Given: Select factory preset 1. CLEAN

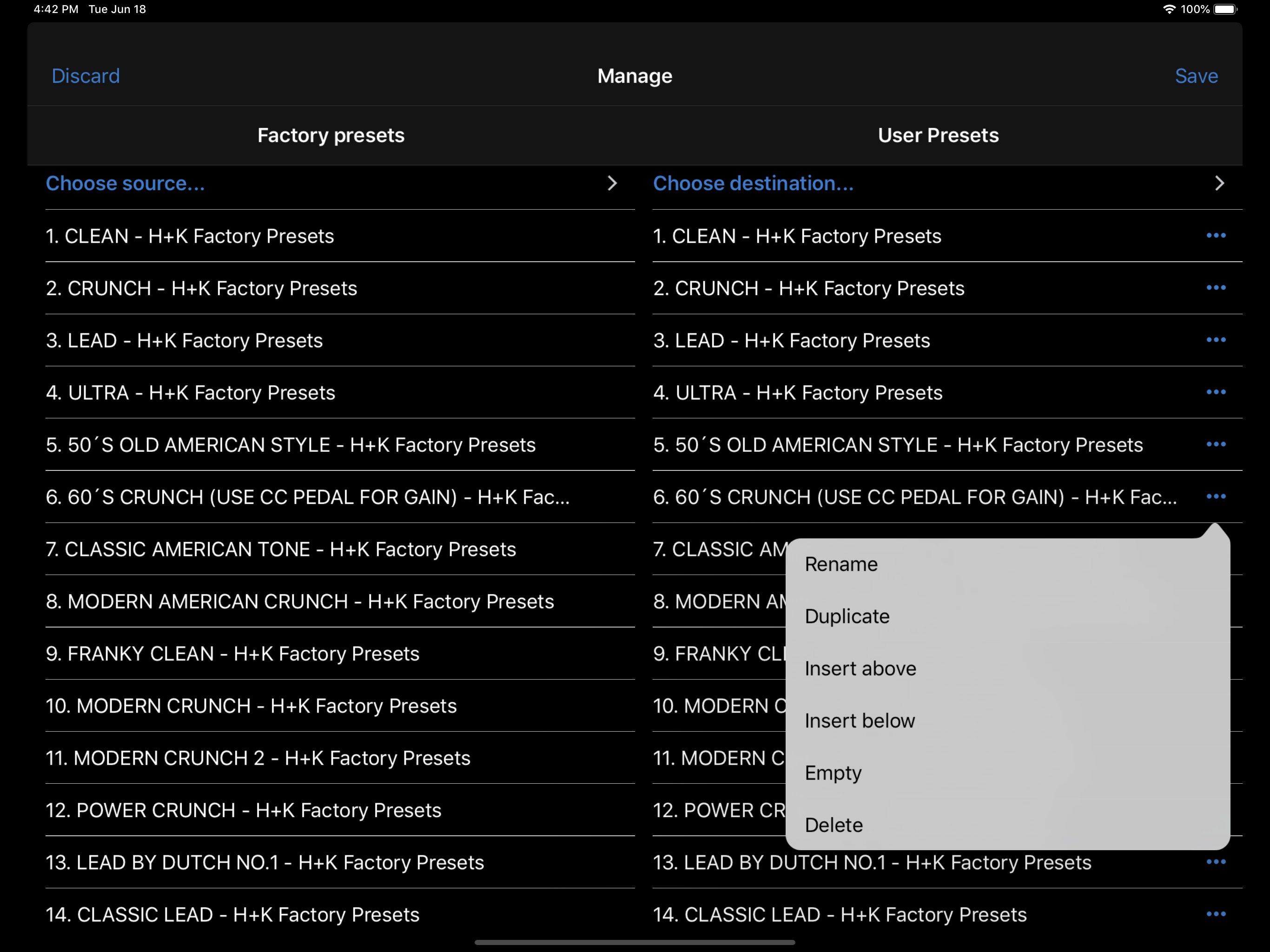Looking at the screenshot, I should tap(340, 236).
